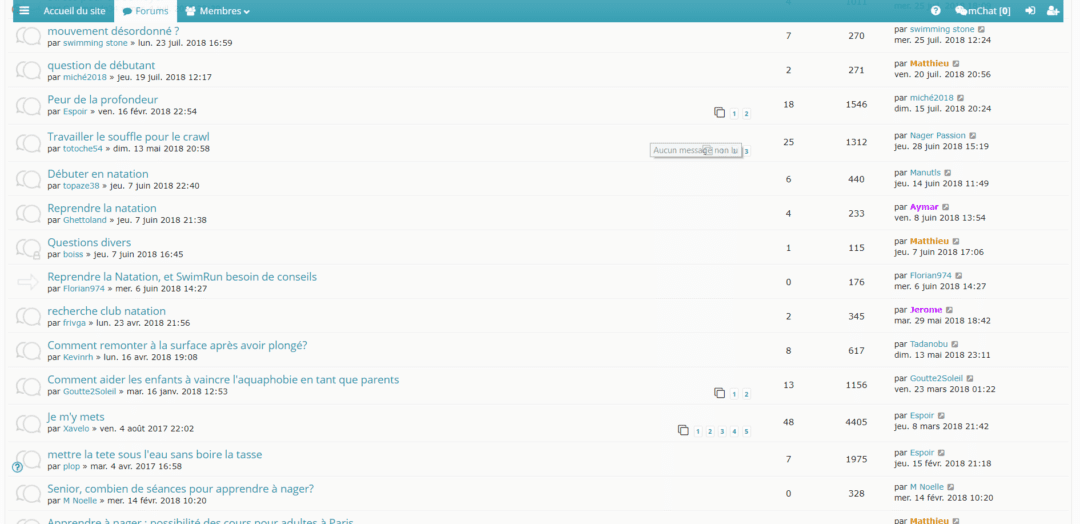View latest post icon beside miché2018
Image resolution: width=1080 pixels, height=524 pixels.
pyautogui.click(x=961, y=98)
